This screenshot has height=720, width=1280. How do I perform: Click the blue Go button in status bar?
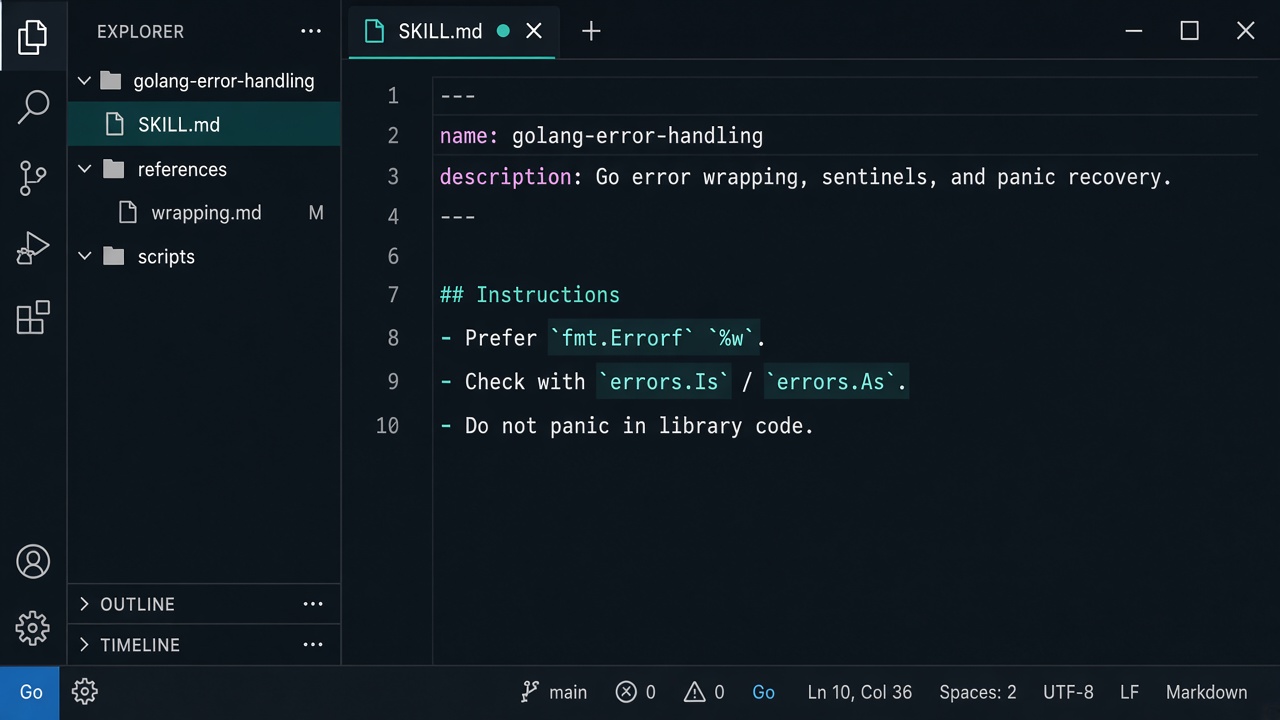[30, 692]
